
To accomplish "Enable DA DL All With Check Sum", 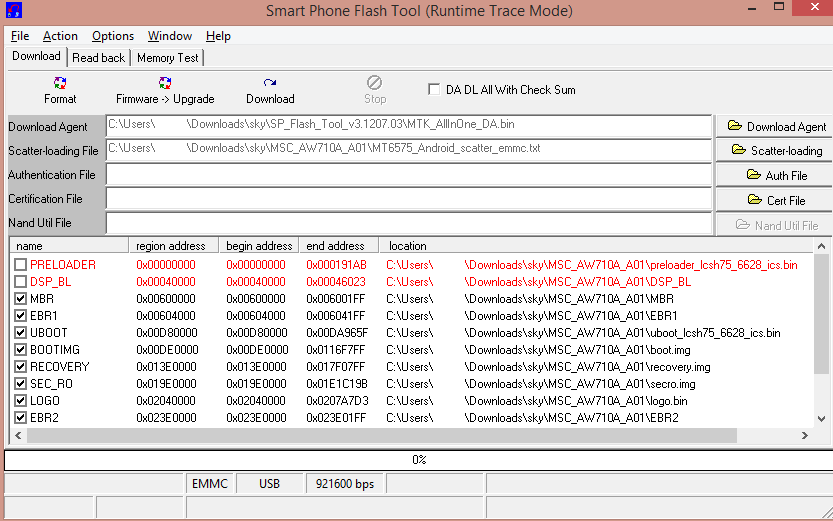I will click(434, 89).
